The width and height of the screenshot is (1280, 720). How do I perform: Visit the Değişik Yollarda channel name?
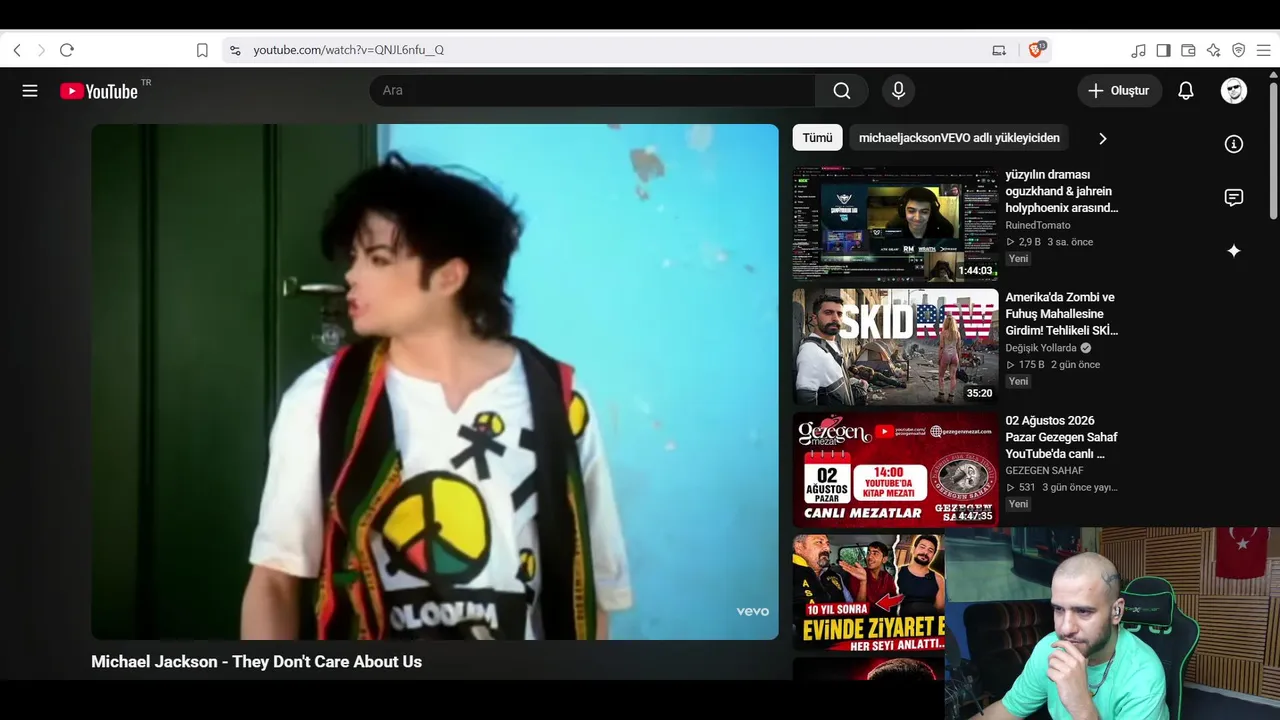coord(1041,348)
